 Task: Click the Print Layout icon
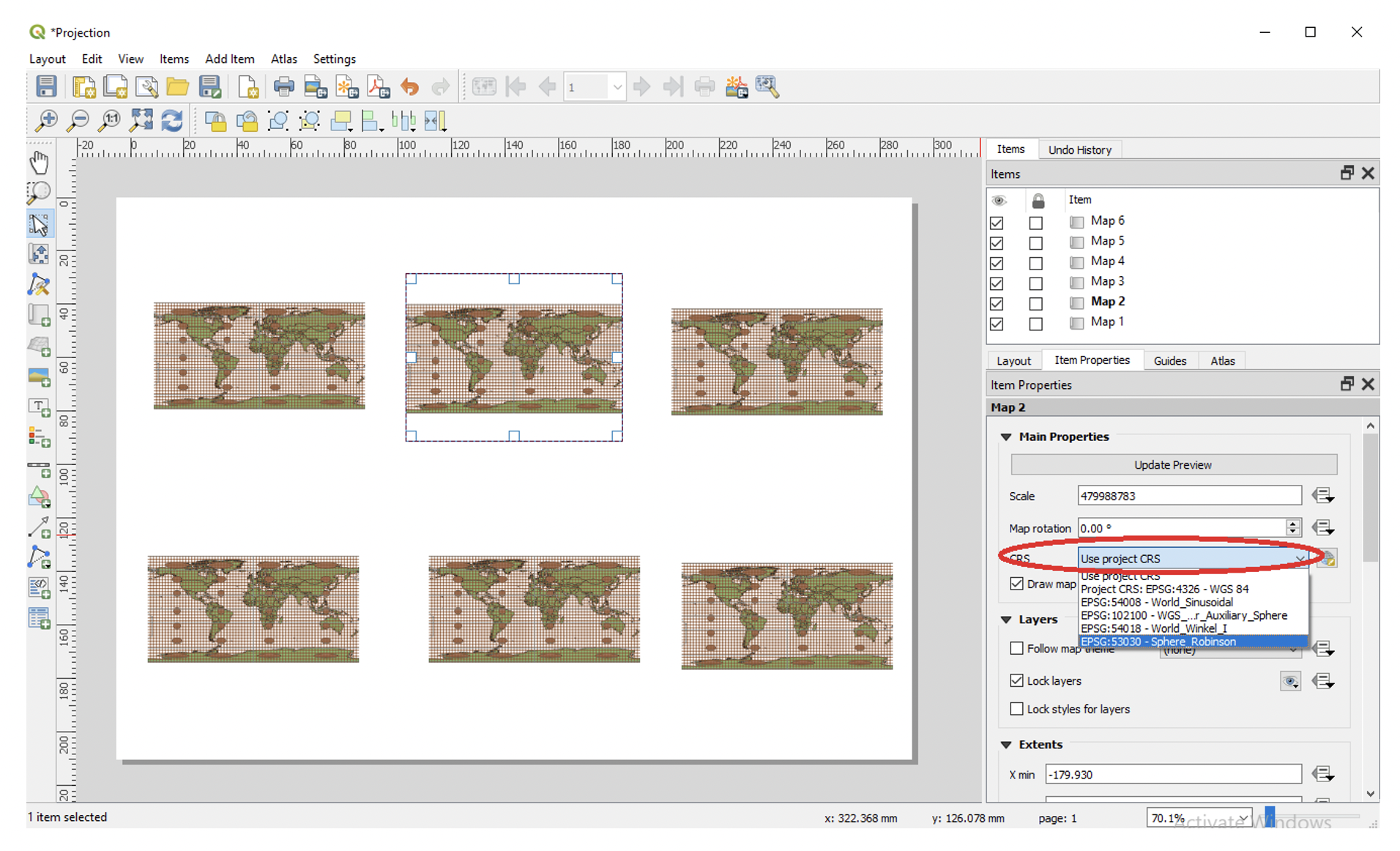pyautogui.click(x=283, y=86)
